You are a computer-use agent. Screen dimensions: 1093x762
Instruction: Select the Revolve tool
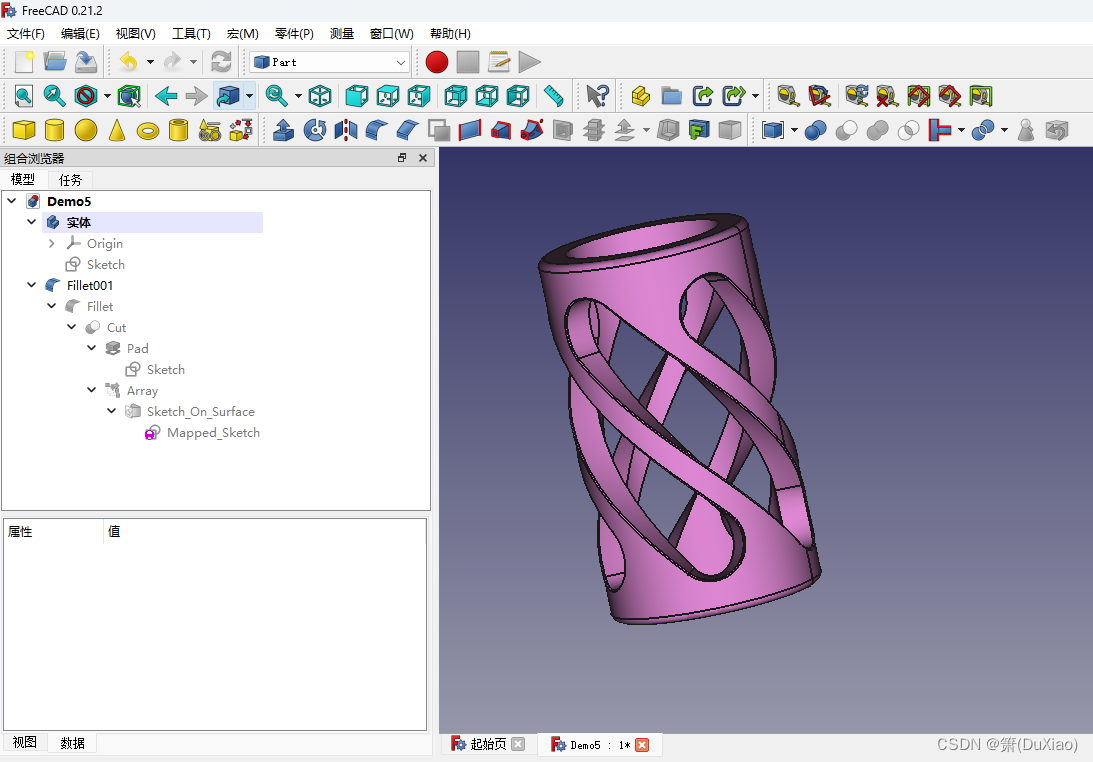[x=315, y=130]
